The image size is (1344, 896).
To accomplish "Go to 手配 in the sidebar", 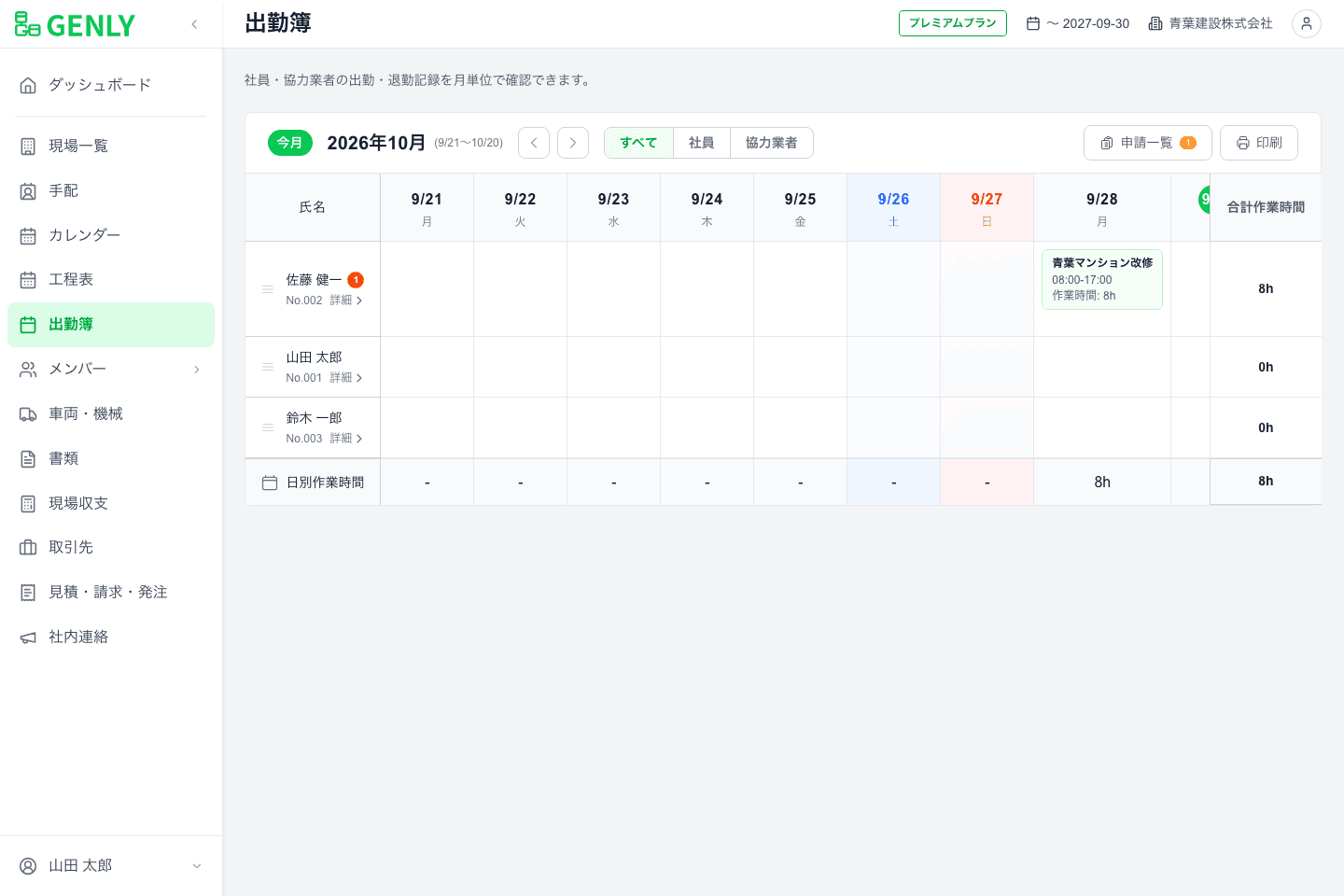I will tap(111, 190).
